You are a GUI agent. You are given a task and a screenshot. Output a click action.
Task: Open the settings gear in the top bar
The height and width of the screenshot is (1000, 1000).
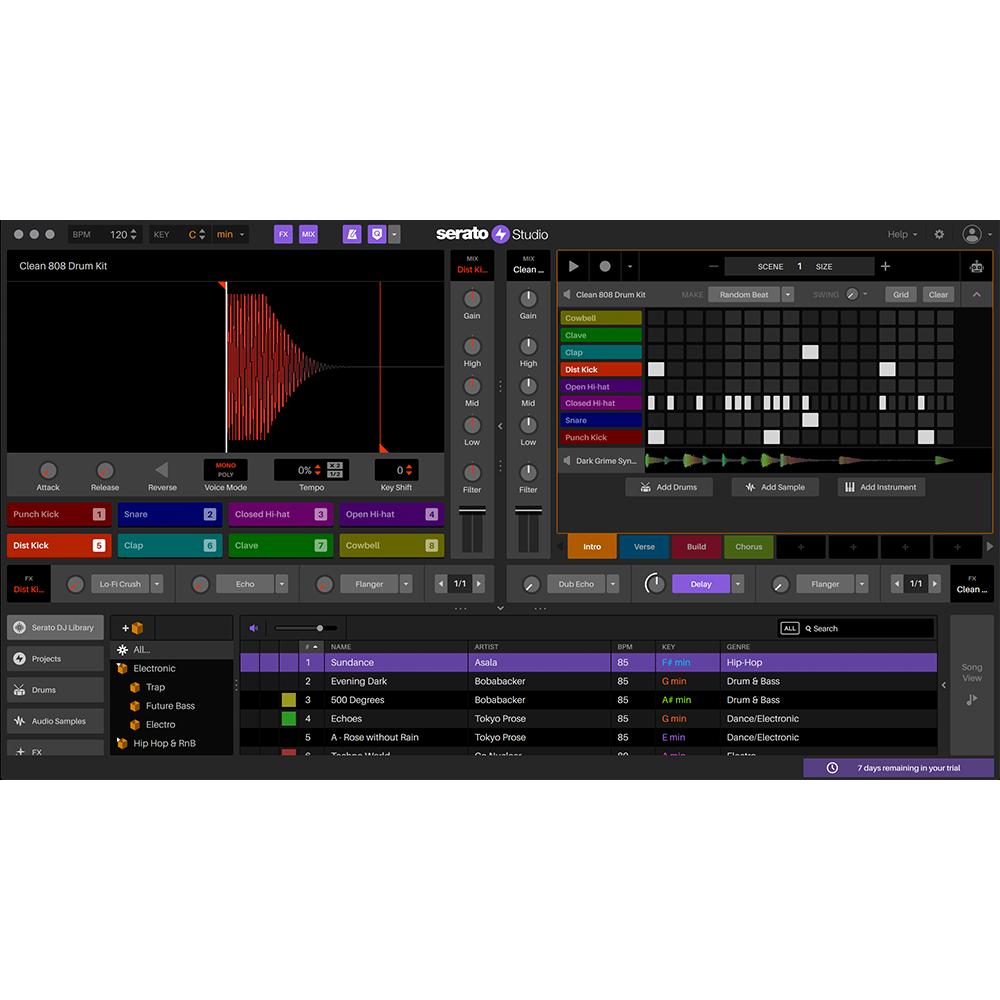pos(938,233)
